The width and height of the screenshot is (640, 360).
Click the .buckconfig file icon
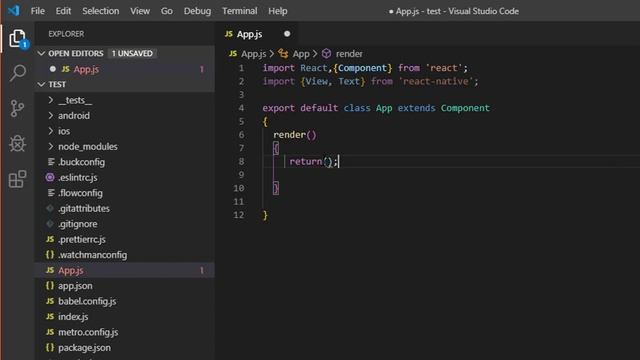[x=51, y=162]
